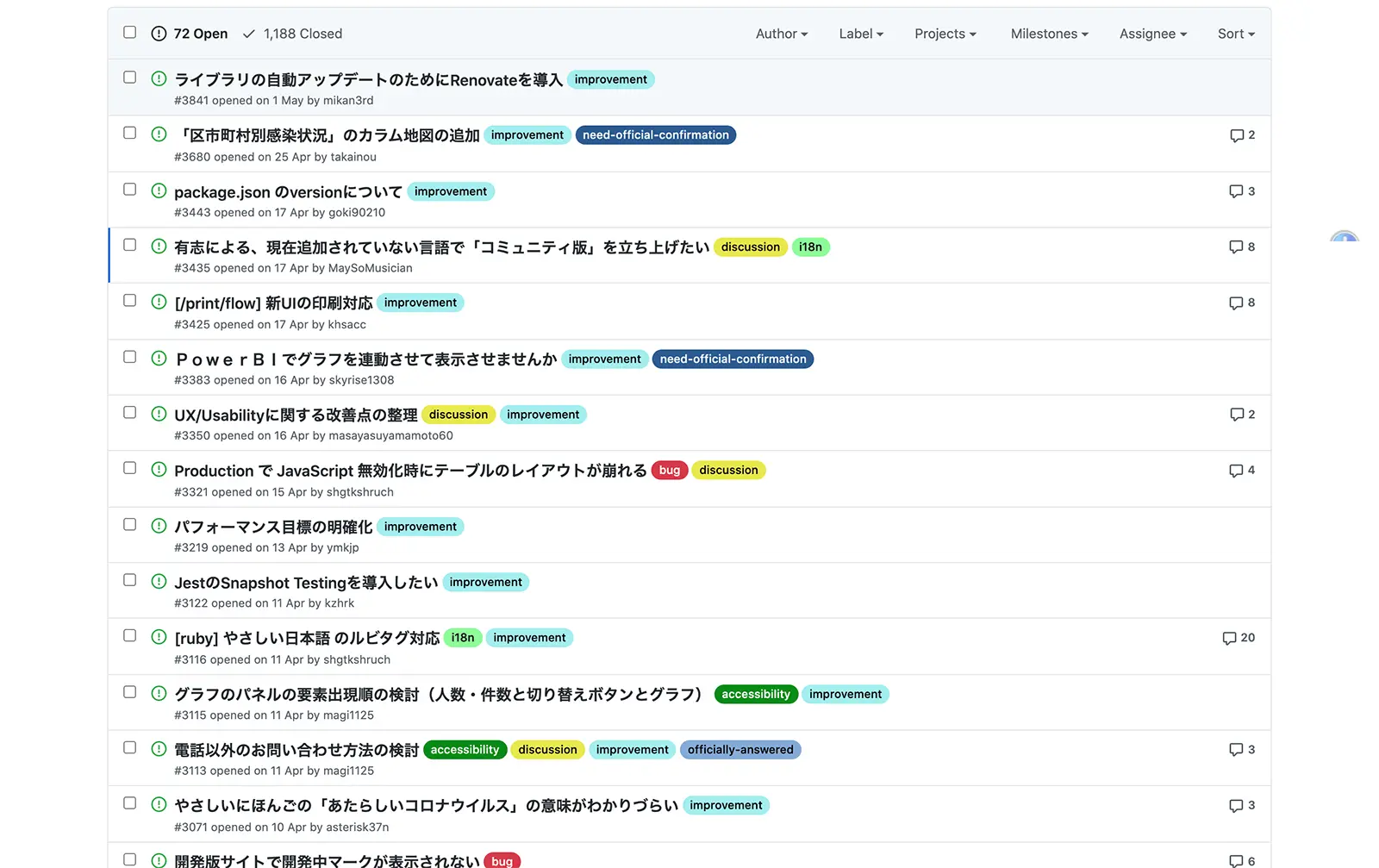Click the blue floating accessibility badge
Screen dimensions: 1379x868
(x=1345, y=235)
